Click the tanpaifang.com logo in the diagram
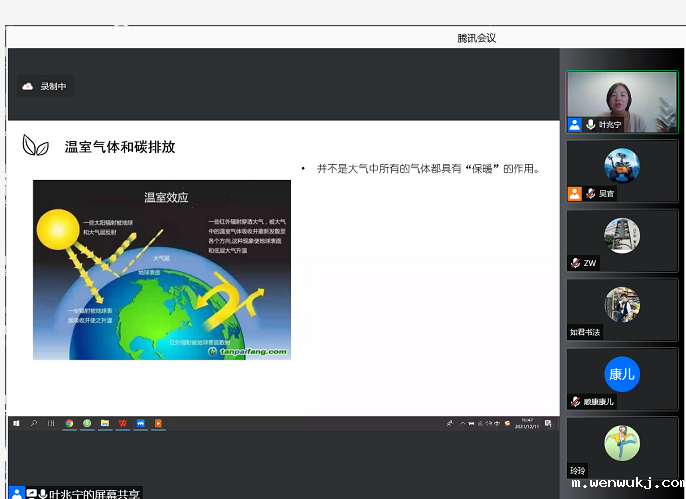The width and height of the screenshot is (686, 499). 248,352
